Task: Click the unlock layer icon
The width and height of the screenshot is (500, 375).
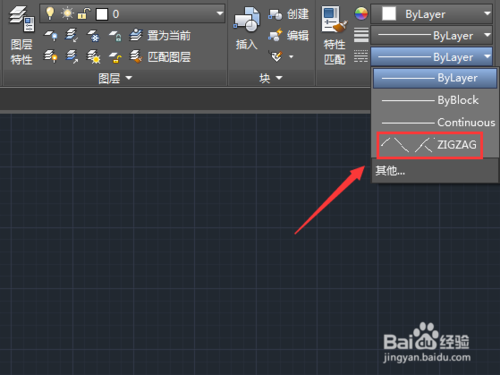Action: point(115,57)
